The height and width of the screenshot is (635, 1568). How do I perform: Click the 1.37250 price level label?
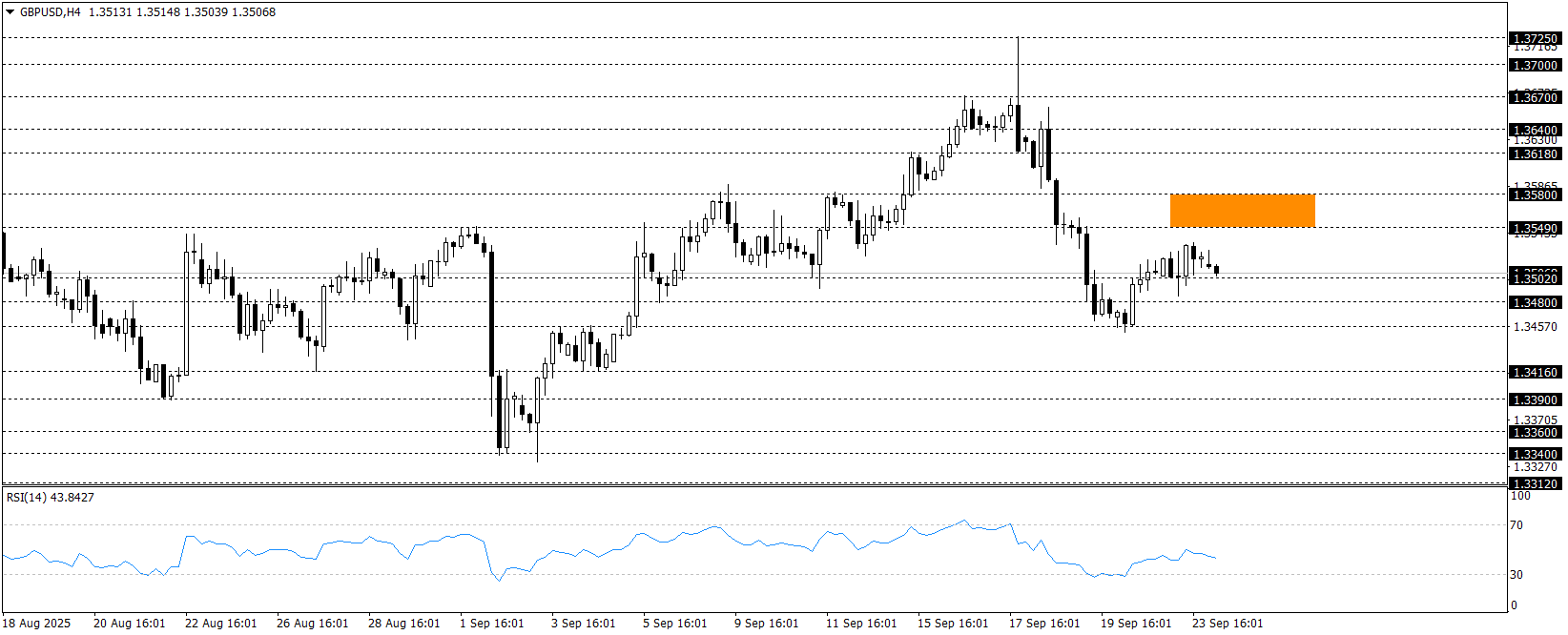1535,39
